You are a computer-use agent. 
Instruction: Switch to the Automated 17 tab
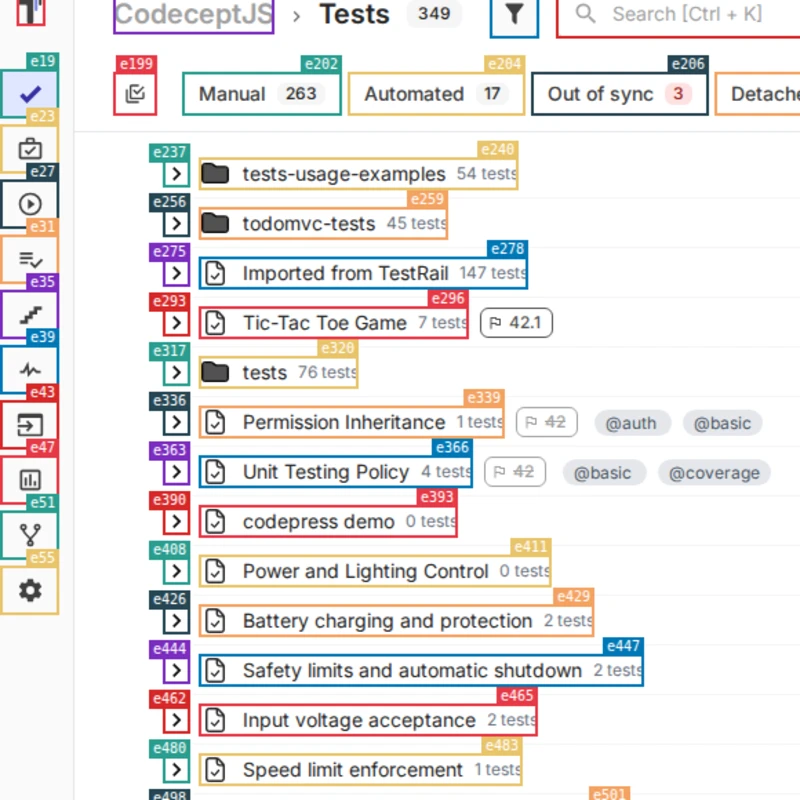[436, 94]
